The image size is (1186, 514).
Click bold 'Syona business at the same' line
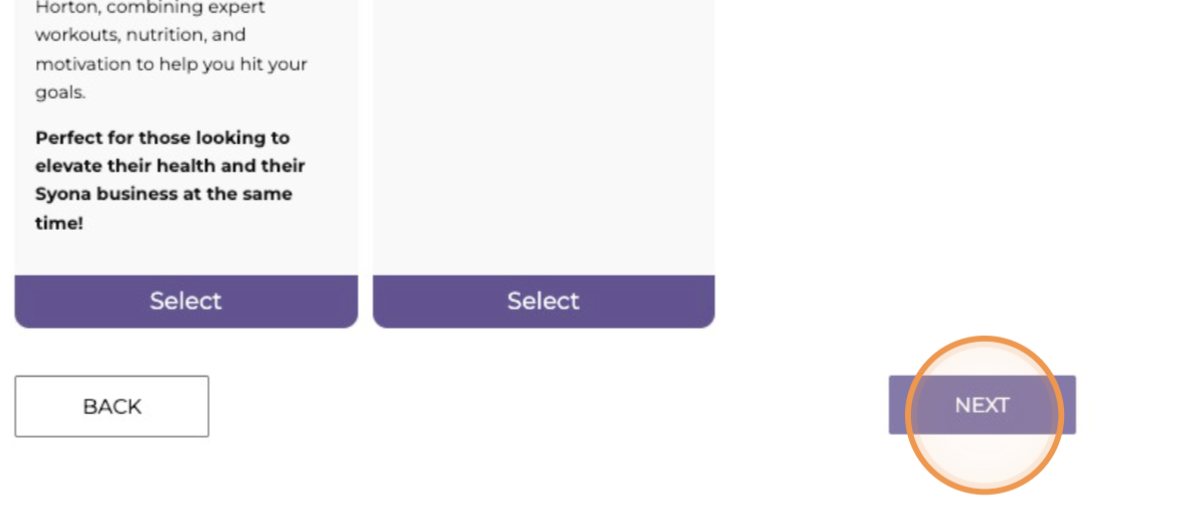pos(163,193)
